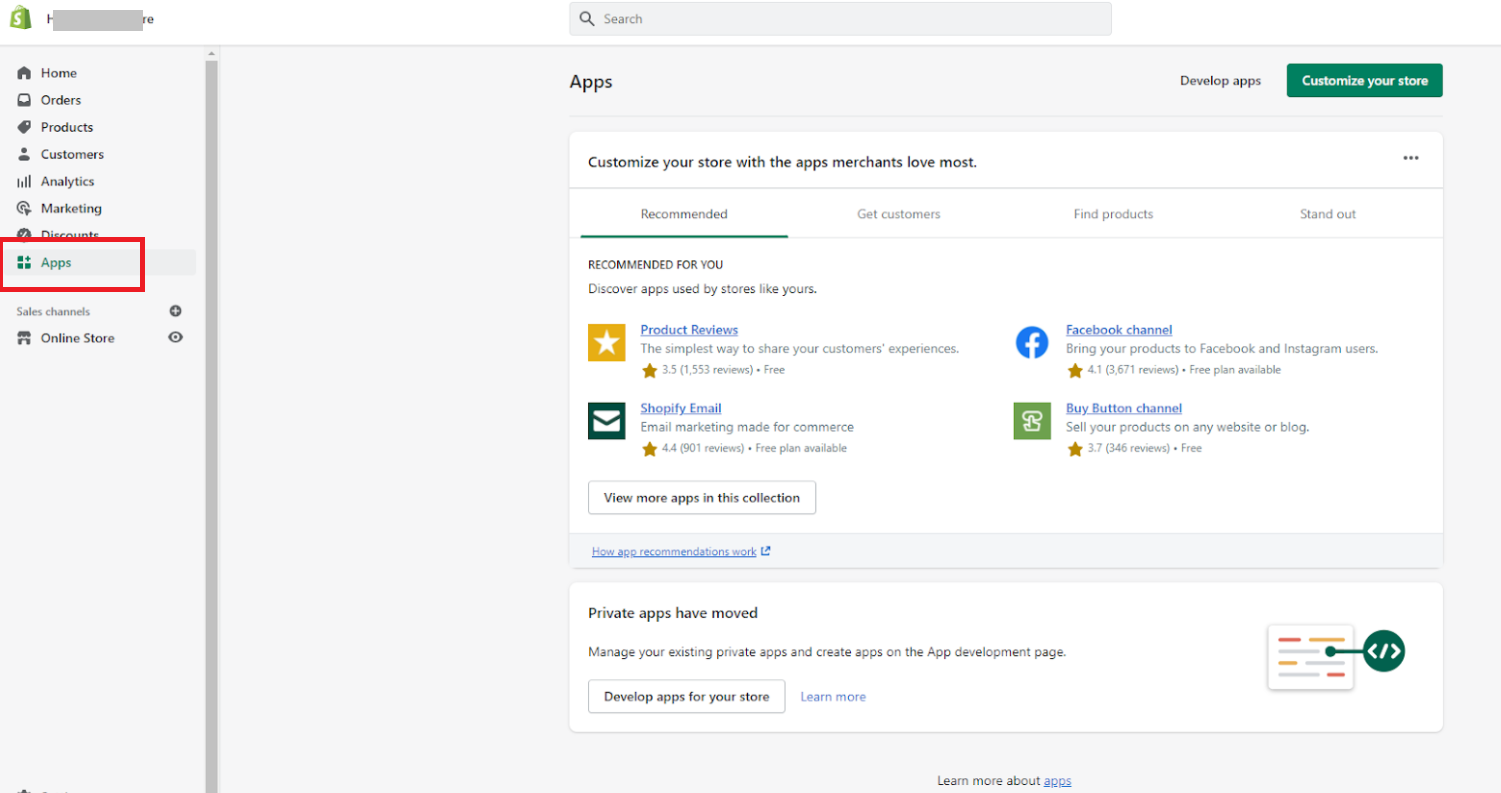Switch to the Find products tab
Screen dimensions: 1501x793
click(1113, 214)
